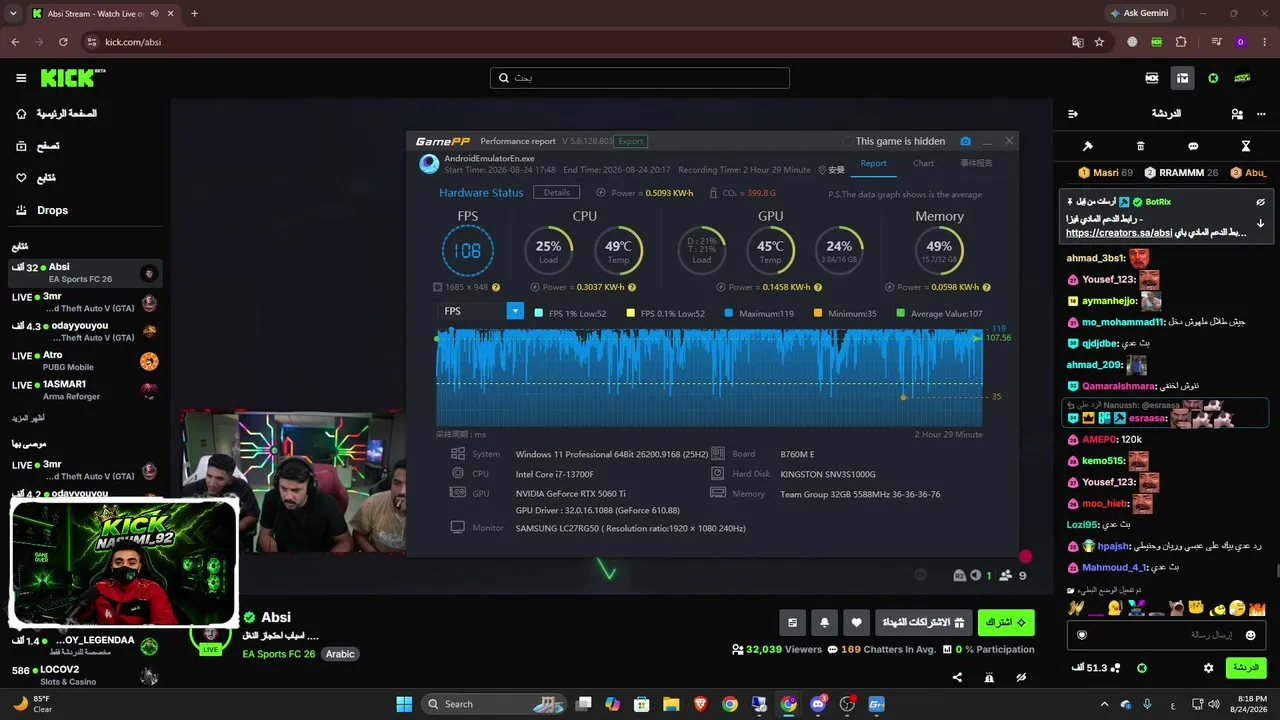1280x720 pixels.
Task: Share the stream with share icon
Action: tap(957, 677)
